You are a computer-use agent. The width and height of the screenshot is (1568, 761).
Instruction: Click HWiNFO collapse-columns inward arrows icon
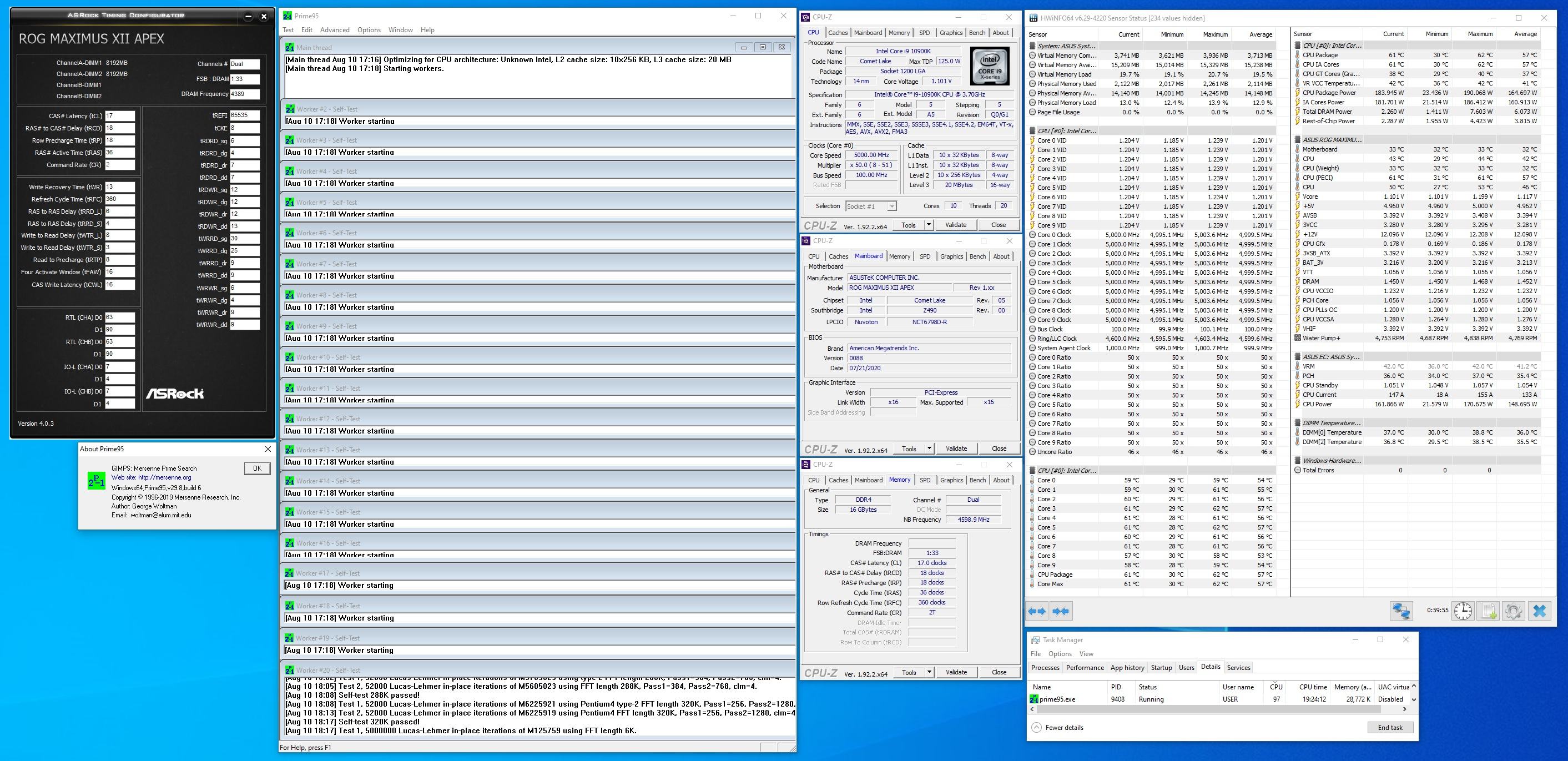[x=1060, y=611]
